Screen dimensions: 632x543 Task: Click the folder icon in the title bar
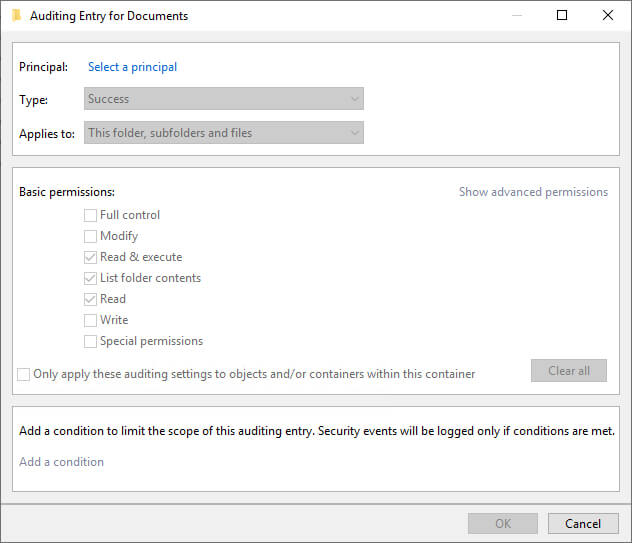coord(16,16)
